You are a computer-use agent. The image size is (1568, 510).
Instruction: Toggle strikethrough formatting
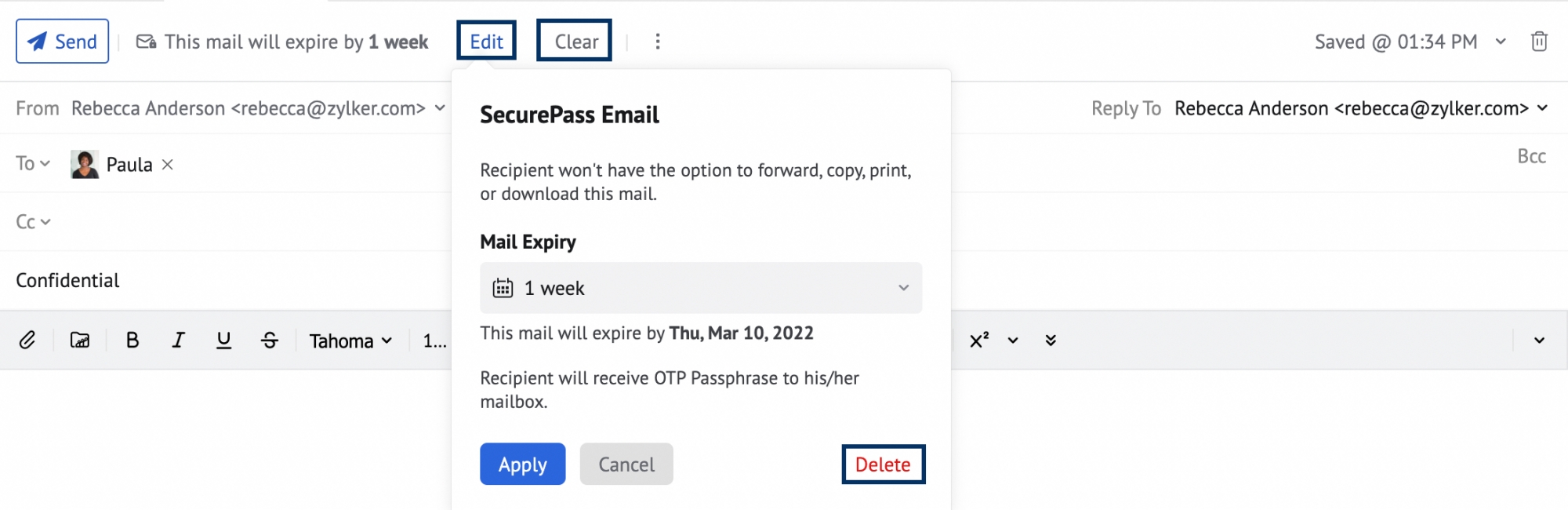pyautogui.click(x=269, y=341)
